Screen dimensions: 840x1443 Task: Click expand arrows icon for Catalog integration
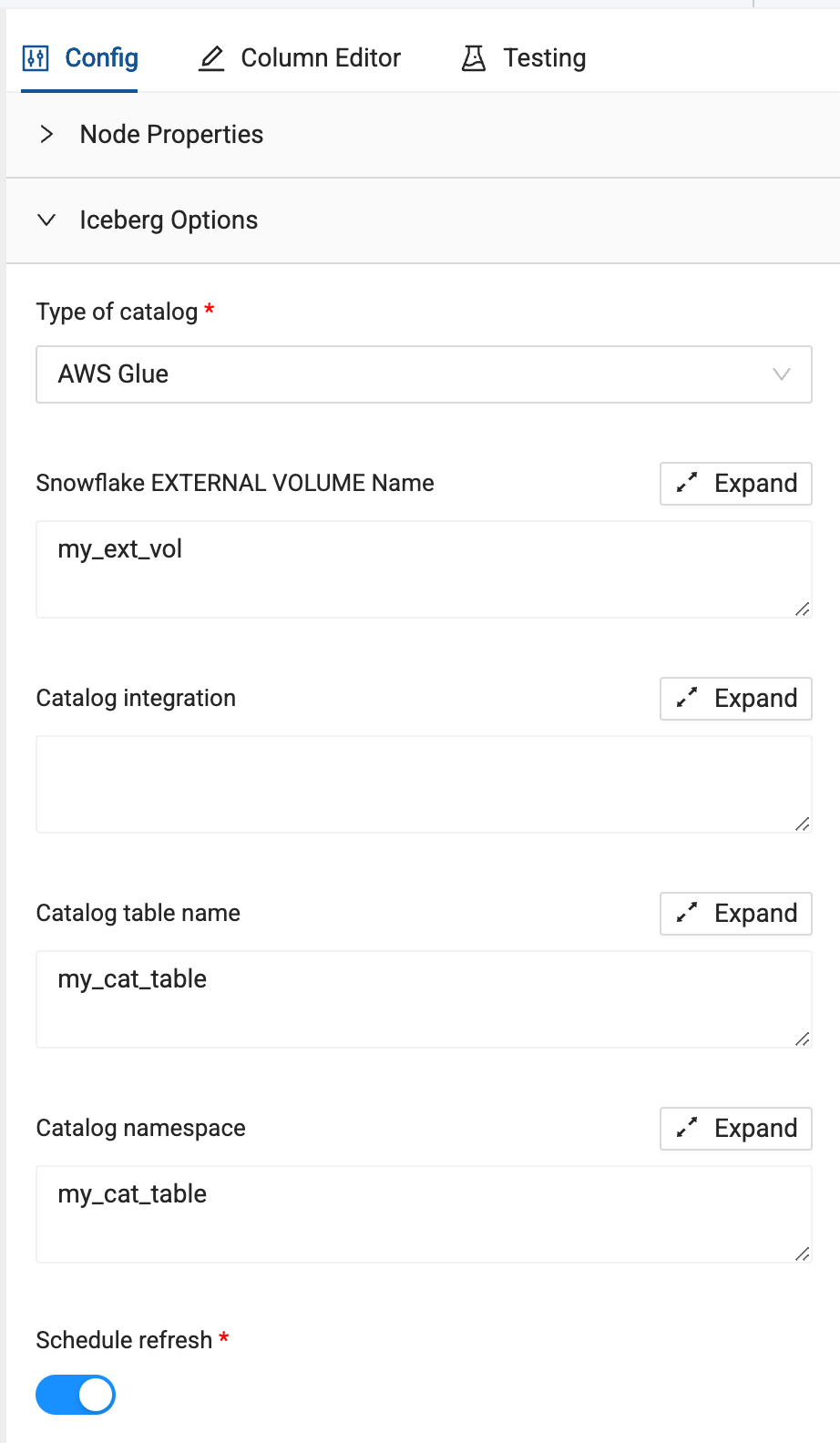tap(687, 698)
